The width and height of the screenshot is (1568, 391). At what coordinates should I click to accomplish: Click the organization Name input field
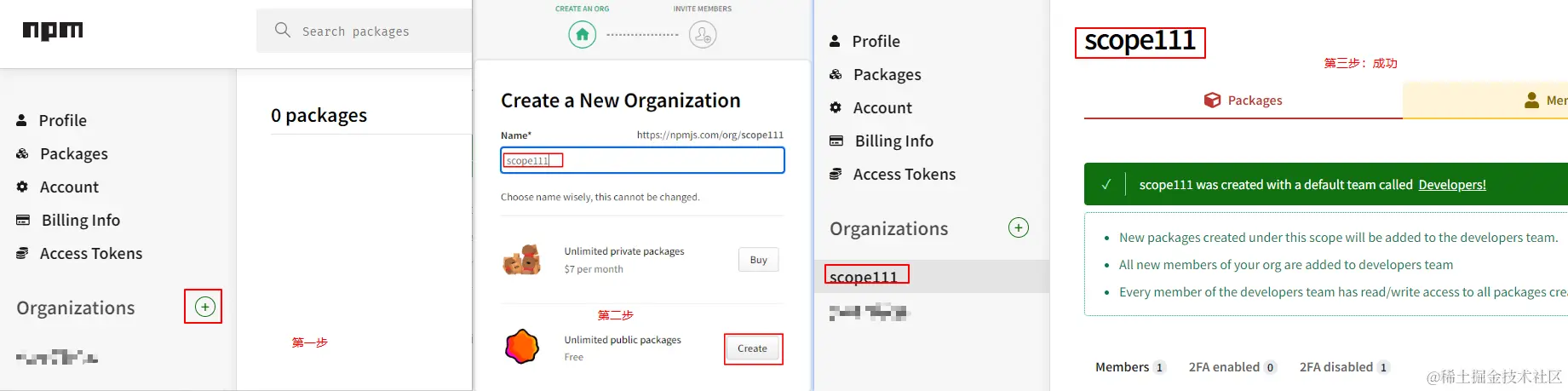click(642, 160)
